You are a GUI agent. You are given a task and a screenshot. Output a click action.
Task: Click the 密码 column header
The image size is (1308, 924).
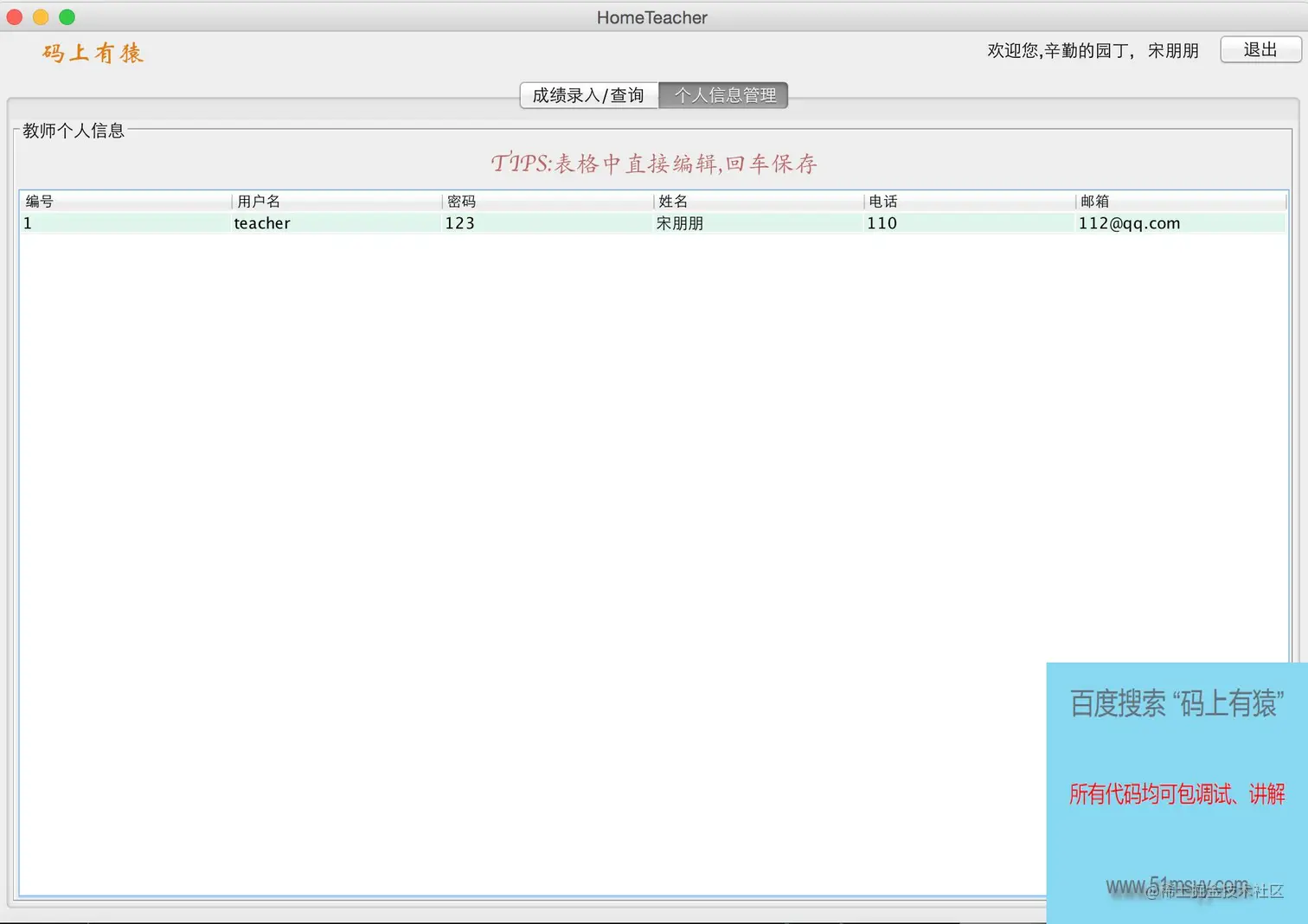[548, 202]
